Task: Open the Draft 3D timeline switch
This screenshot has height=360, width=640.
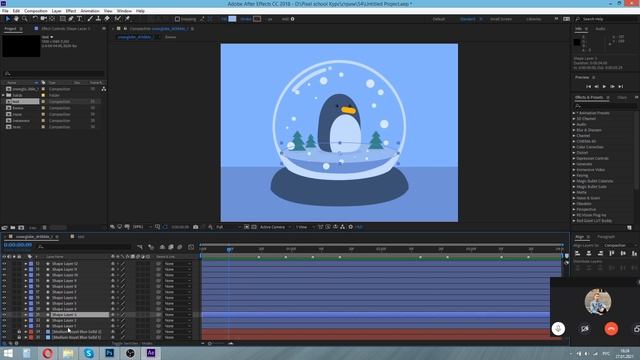Action: [151, 247]
